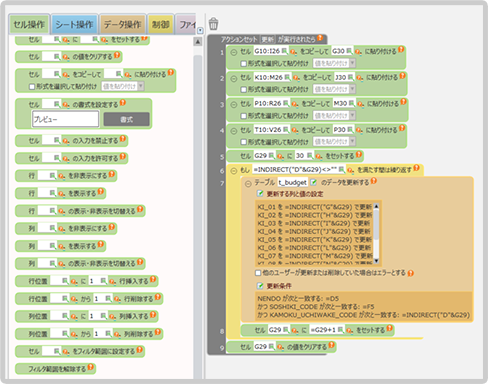Viewport: 488px width, 384px height.
Task: Collapse the テーブル t_budget block on row 7
Action: 248,184
